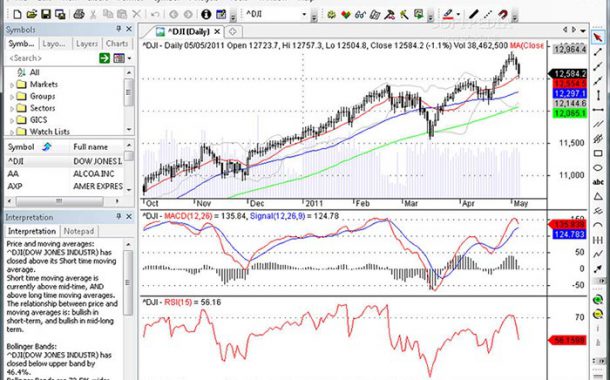Viewport: 610px width, 380px height.
Task: Click the Cut scissors icon
Action: coord(93,15)
